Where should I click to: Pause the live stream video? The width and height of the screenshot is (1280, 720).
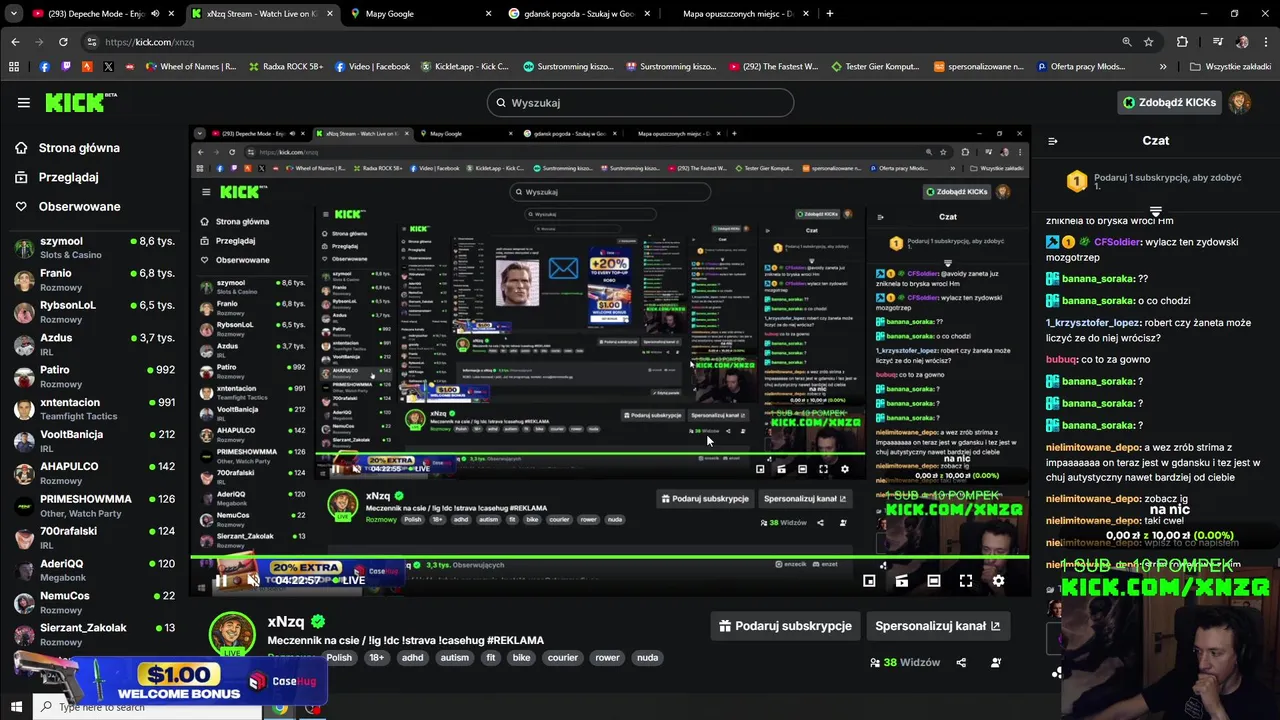click(x=220, y=580)
